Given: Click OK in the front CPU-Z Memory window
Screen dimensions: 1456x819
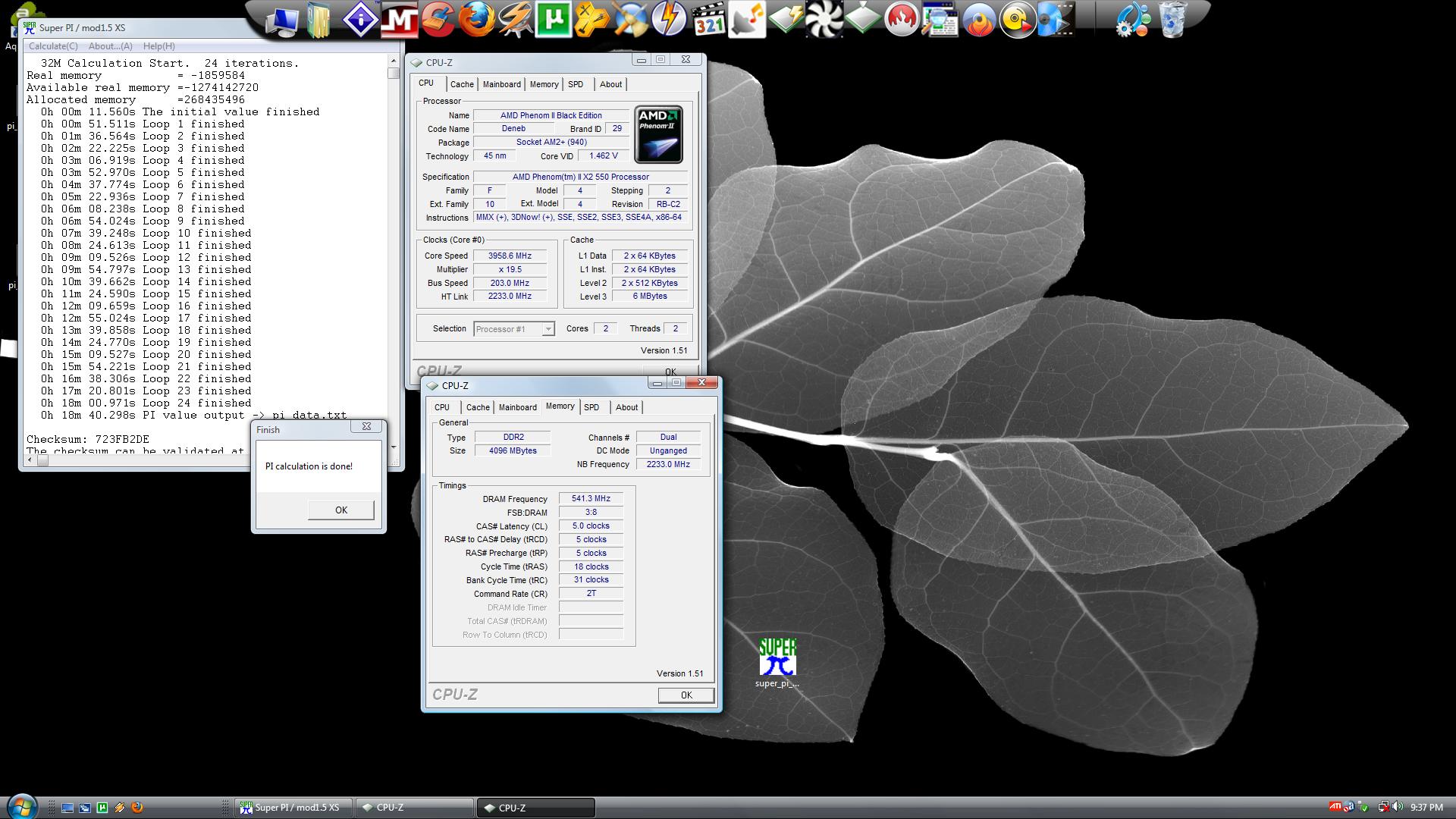Looking at the screenshot, I should [686, 695].
